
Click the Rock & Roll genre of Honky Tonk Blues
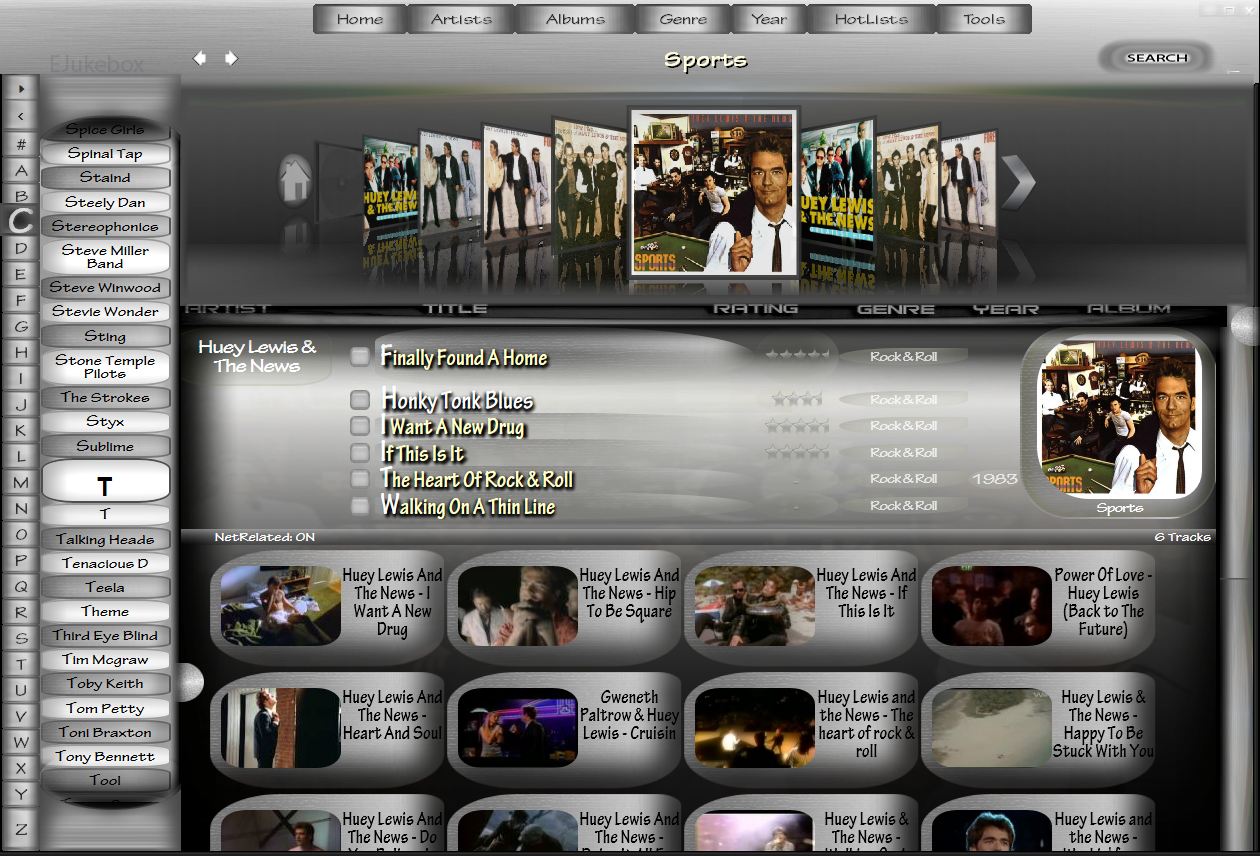point(903,399)
